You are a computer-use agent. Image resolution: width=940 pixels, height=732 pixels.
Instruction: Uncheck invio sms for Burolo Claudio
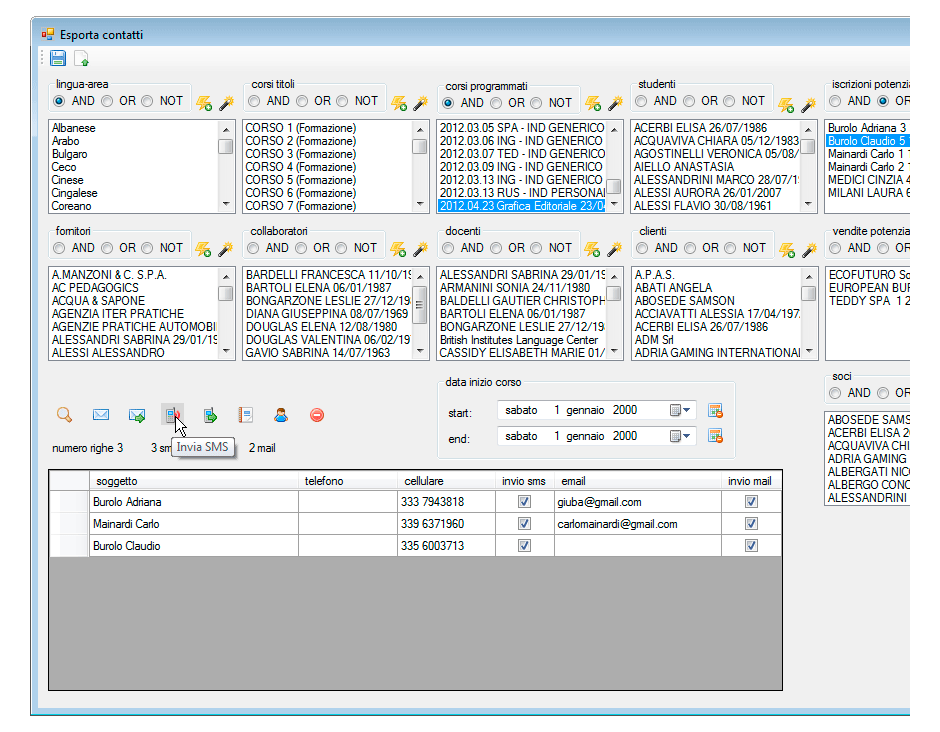click(x=525, y=546)
